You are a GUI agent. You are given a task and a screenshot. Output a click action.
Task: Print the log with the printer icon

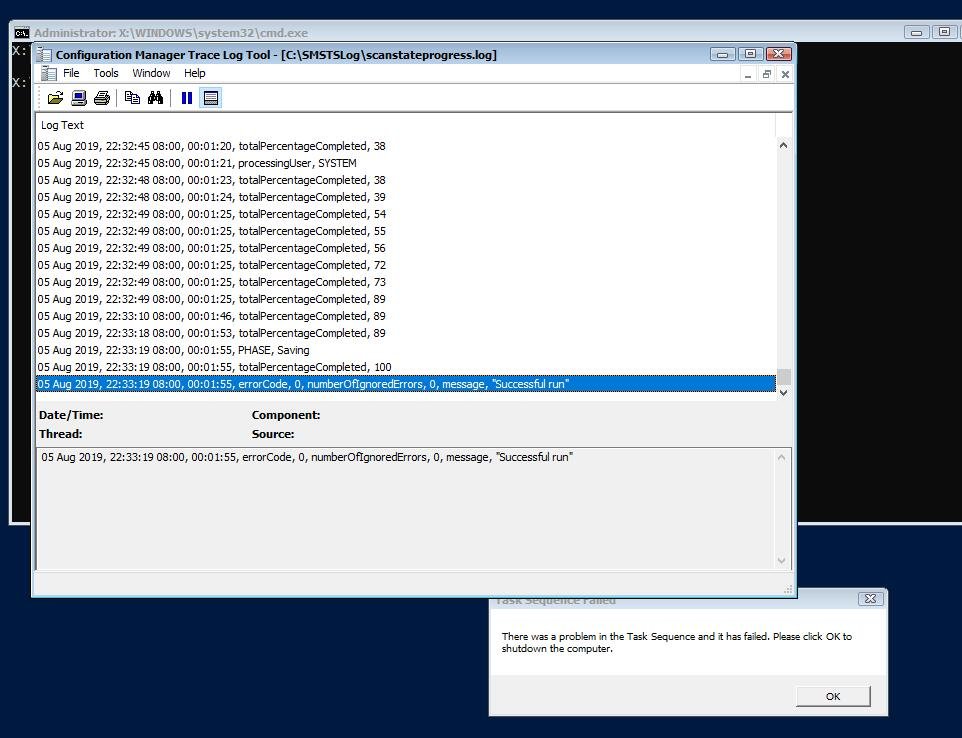(x=102, y=98)
